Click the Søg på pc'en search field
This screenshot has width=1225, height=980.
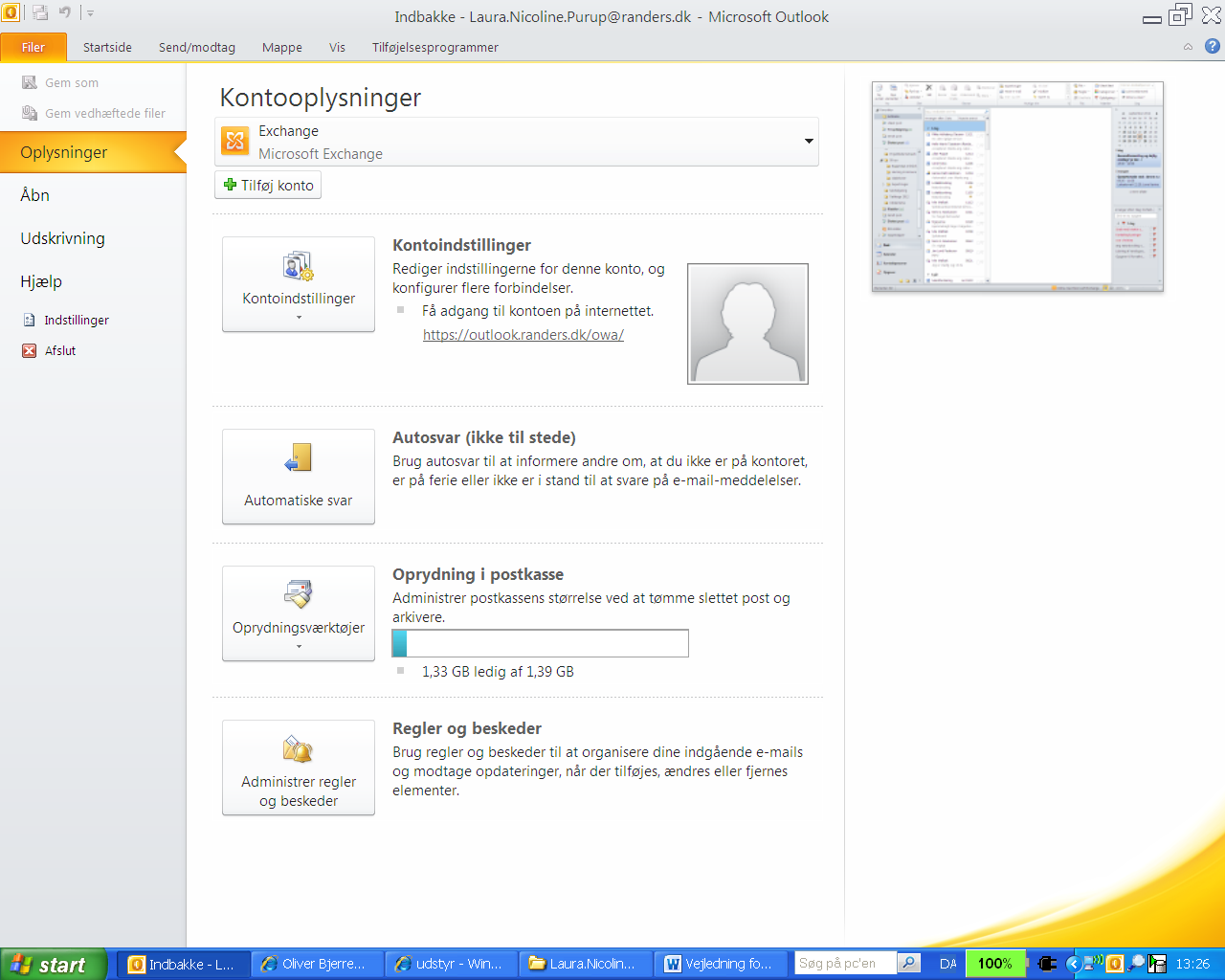pos(846,963)
